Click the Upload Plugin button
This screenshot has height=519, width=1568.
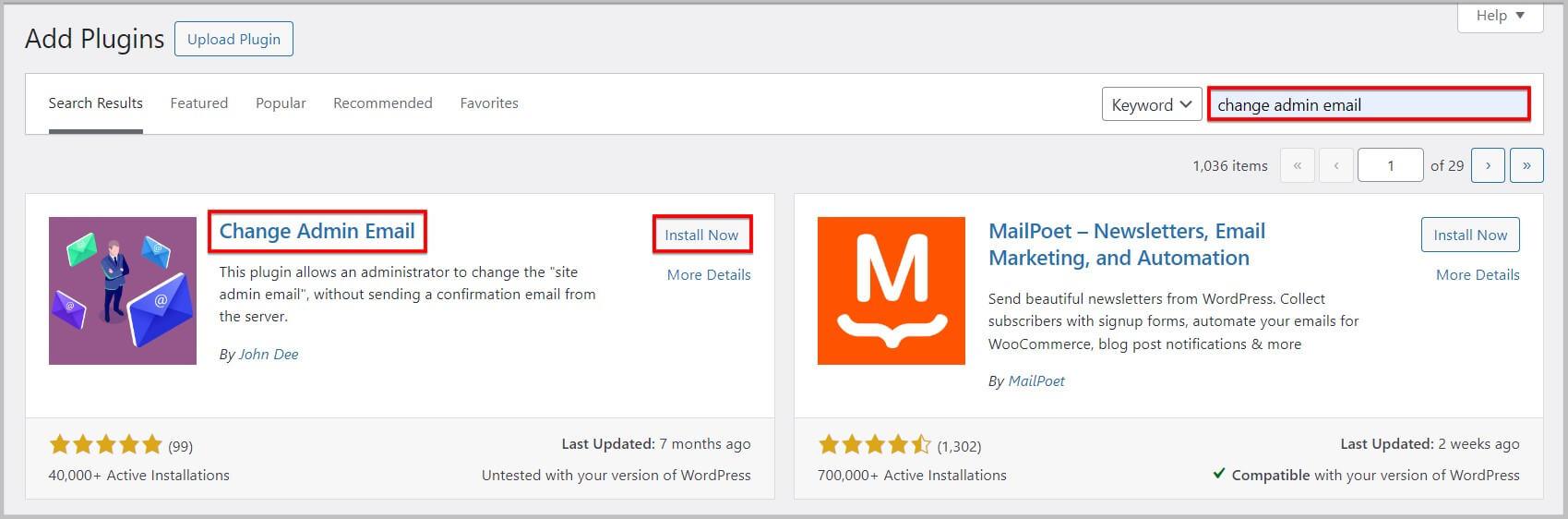pos(233,39)
